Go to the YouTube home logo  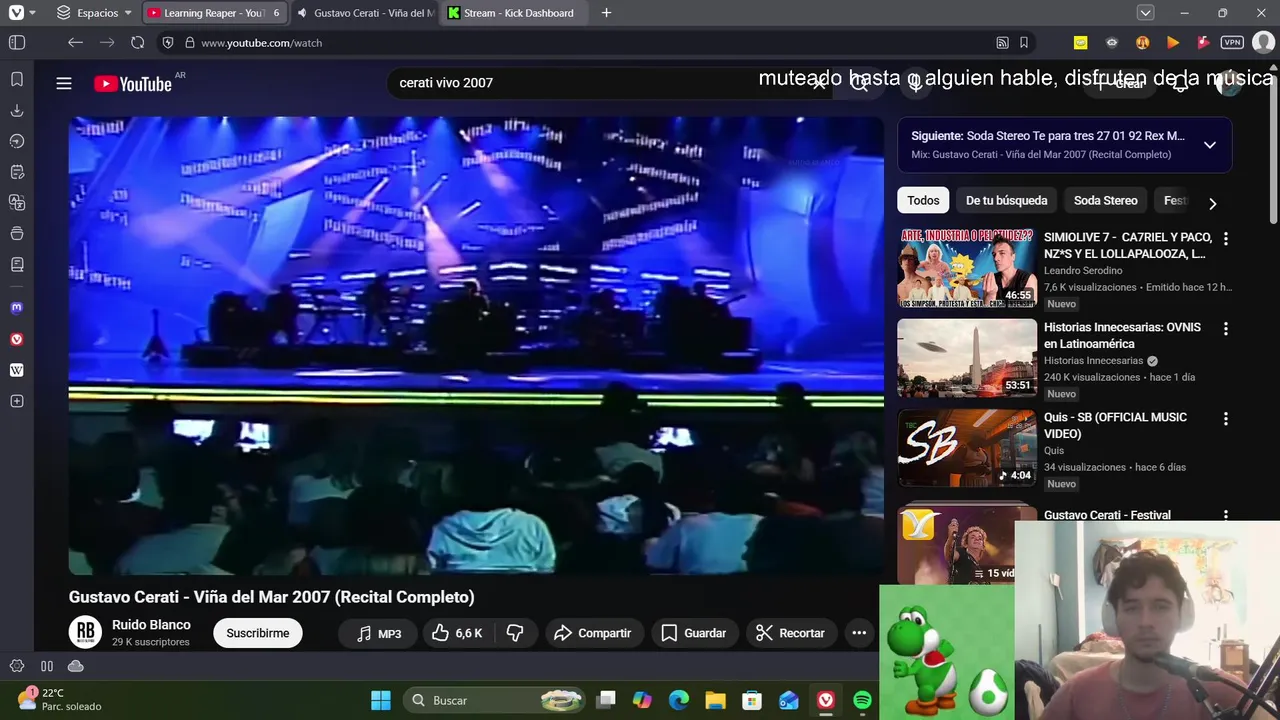pos(134,84)
